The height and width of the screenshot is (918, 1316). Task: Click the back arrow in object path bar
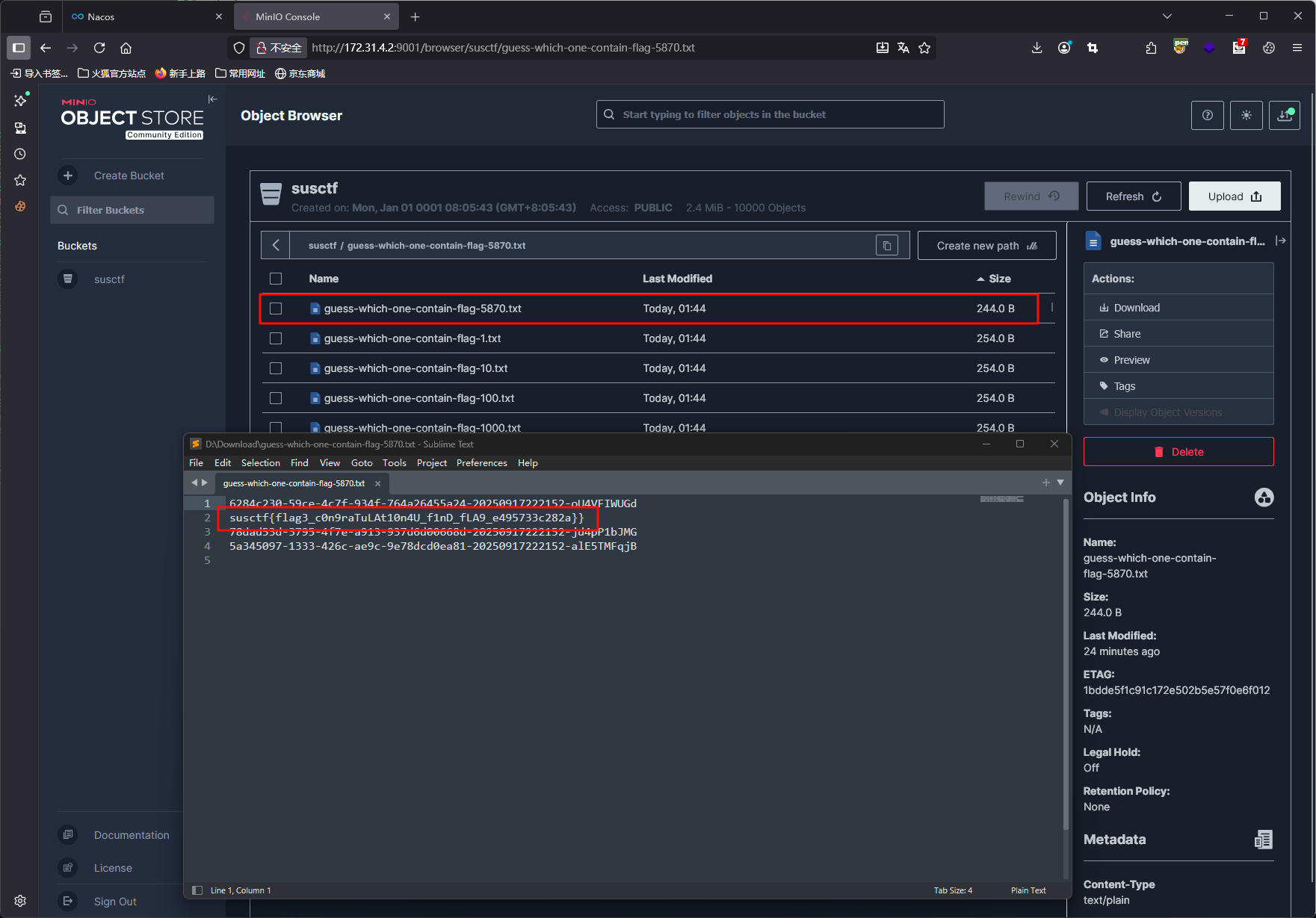pyautogui.click(x=276, y=246)
